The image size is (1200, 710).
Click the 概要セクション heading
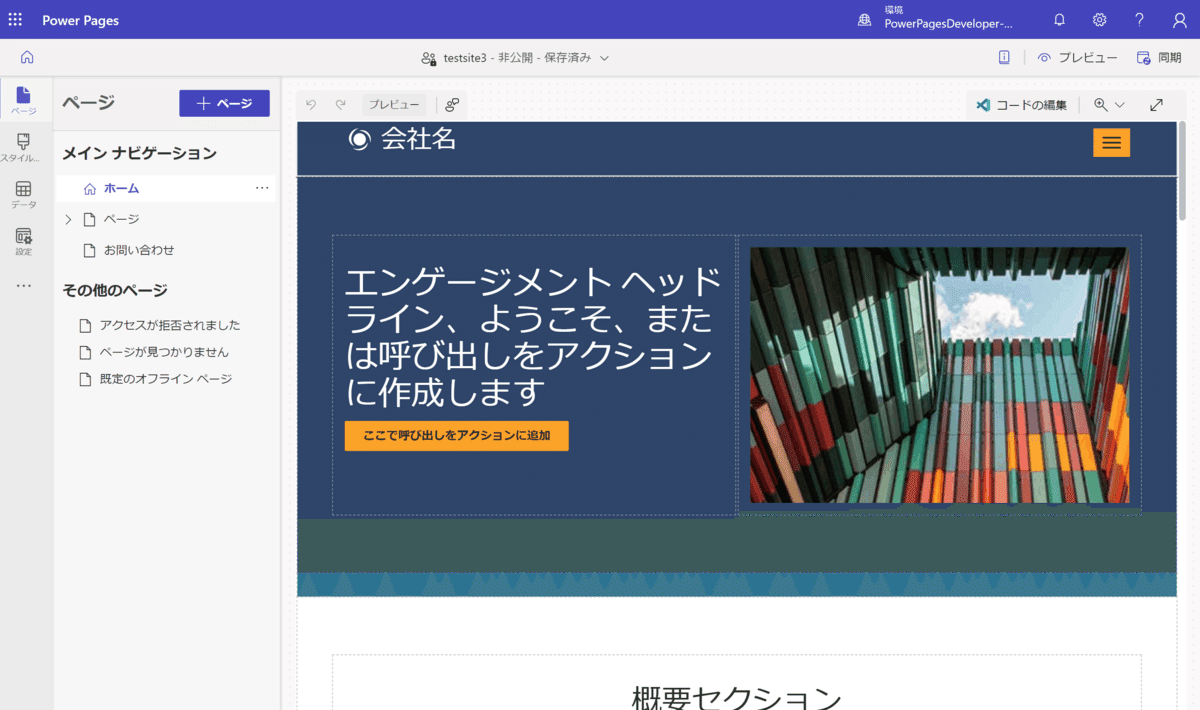736,697
